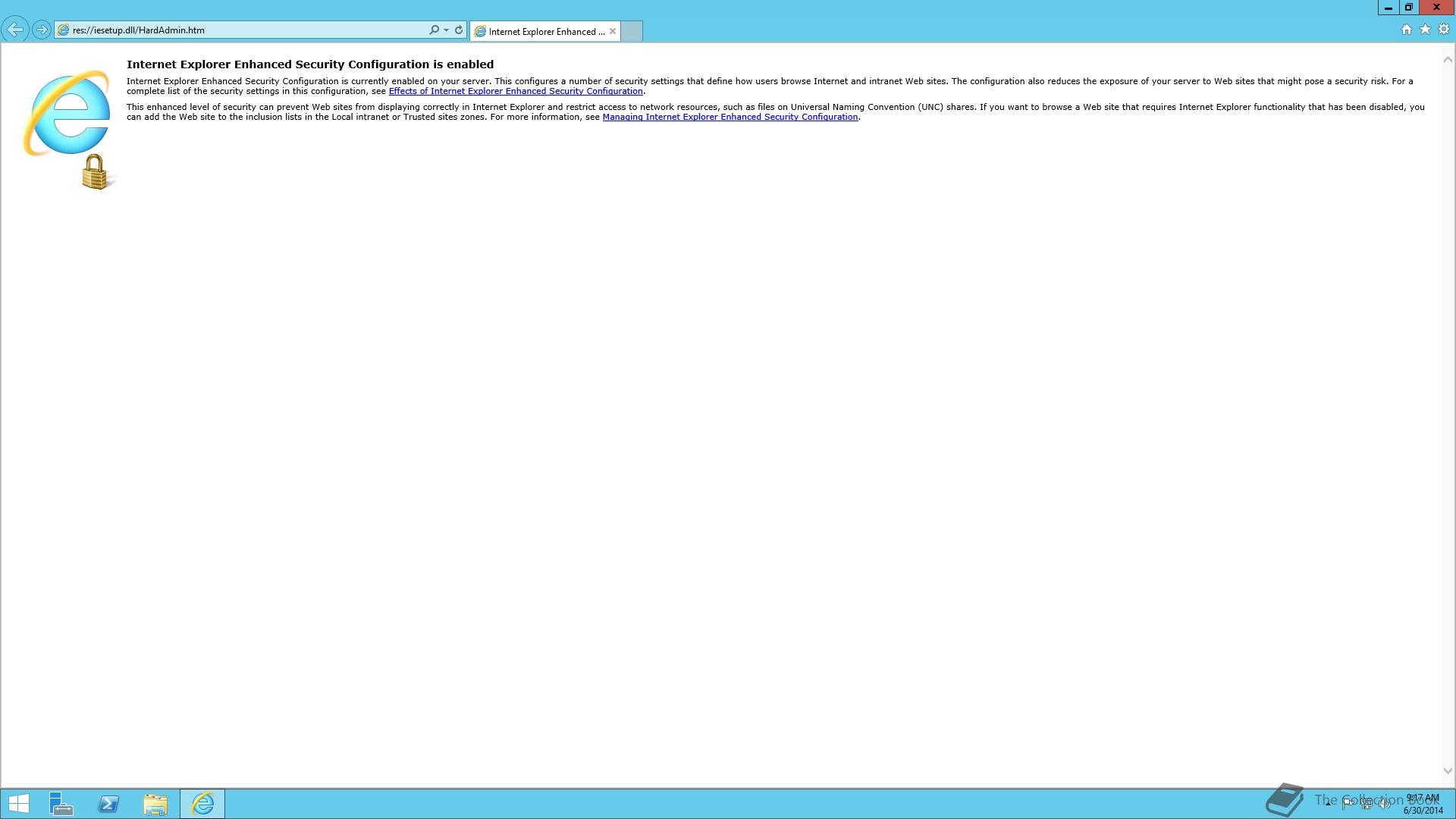
Task: Open File Explorer from taskbar
Action: point(155,804)
